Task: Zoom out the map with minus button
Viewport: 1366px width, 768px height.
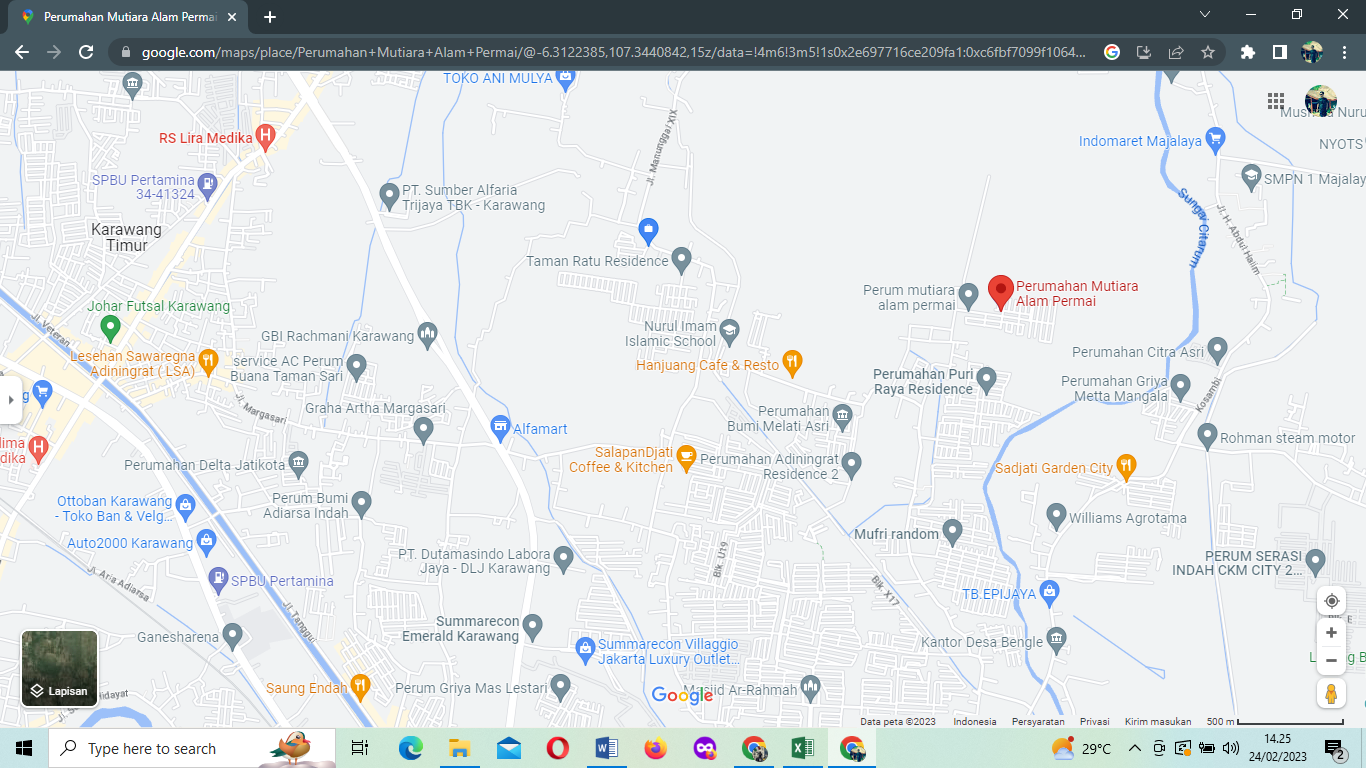Action: pyautogui.click(x=1331, y=660)
